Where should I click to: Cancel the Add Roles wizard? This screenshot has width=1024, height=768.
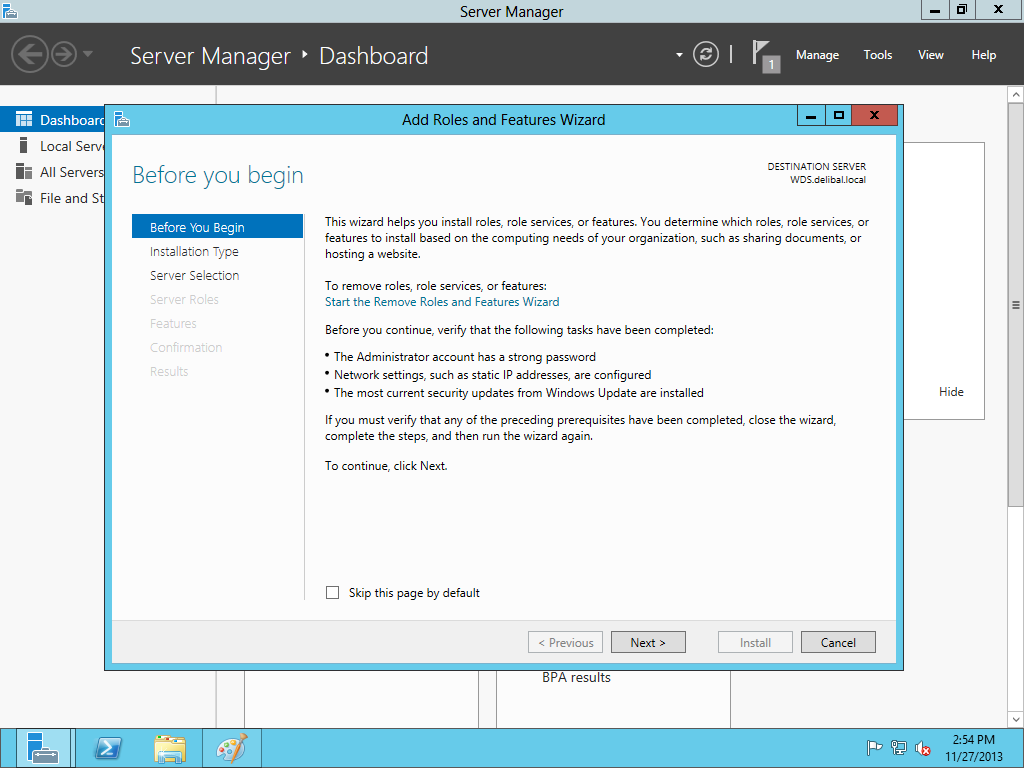click(x=837, y=642)
